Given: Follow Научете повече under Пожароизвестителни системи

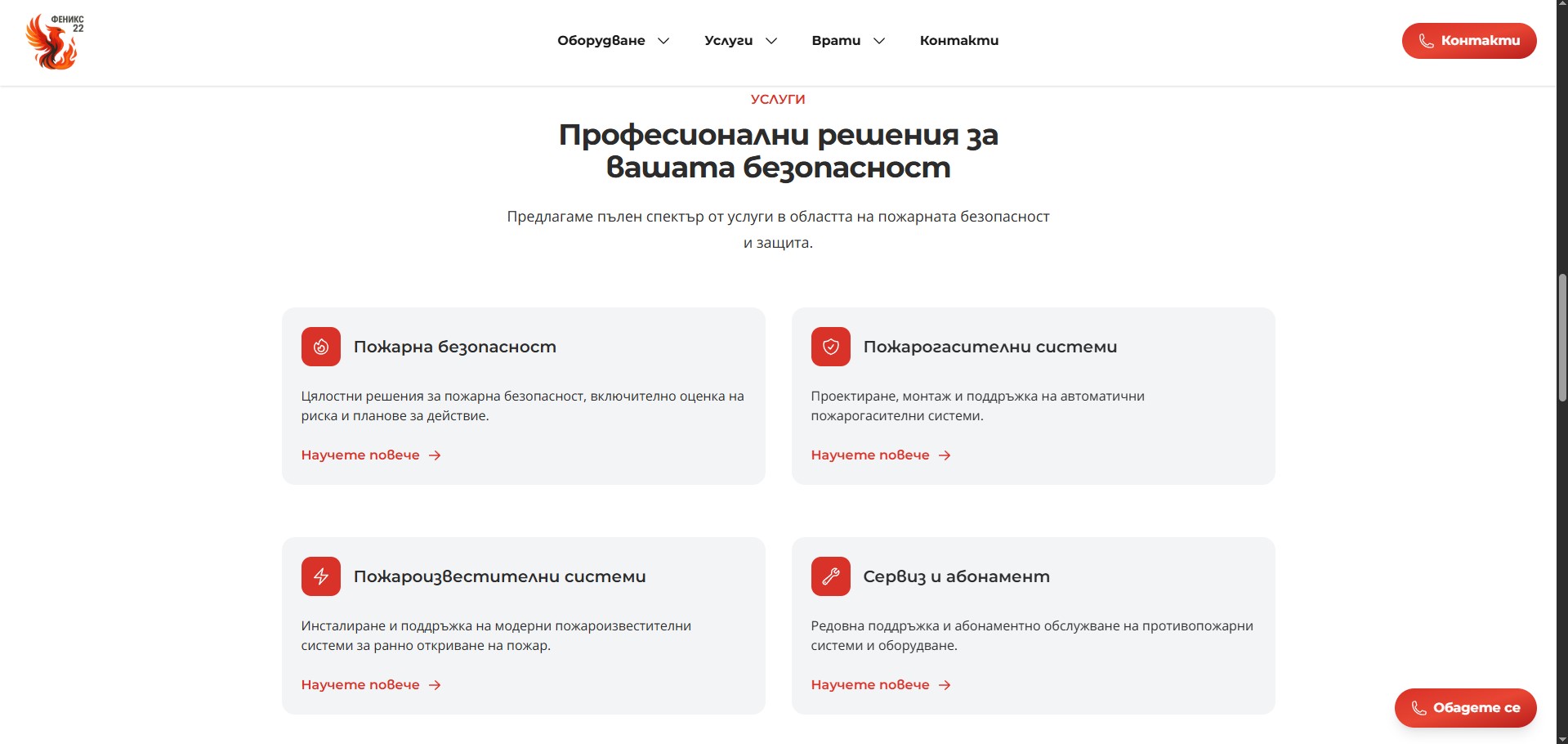Looking at the screenshot, I should click(x=360, y=684).
